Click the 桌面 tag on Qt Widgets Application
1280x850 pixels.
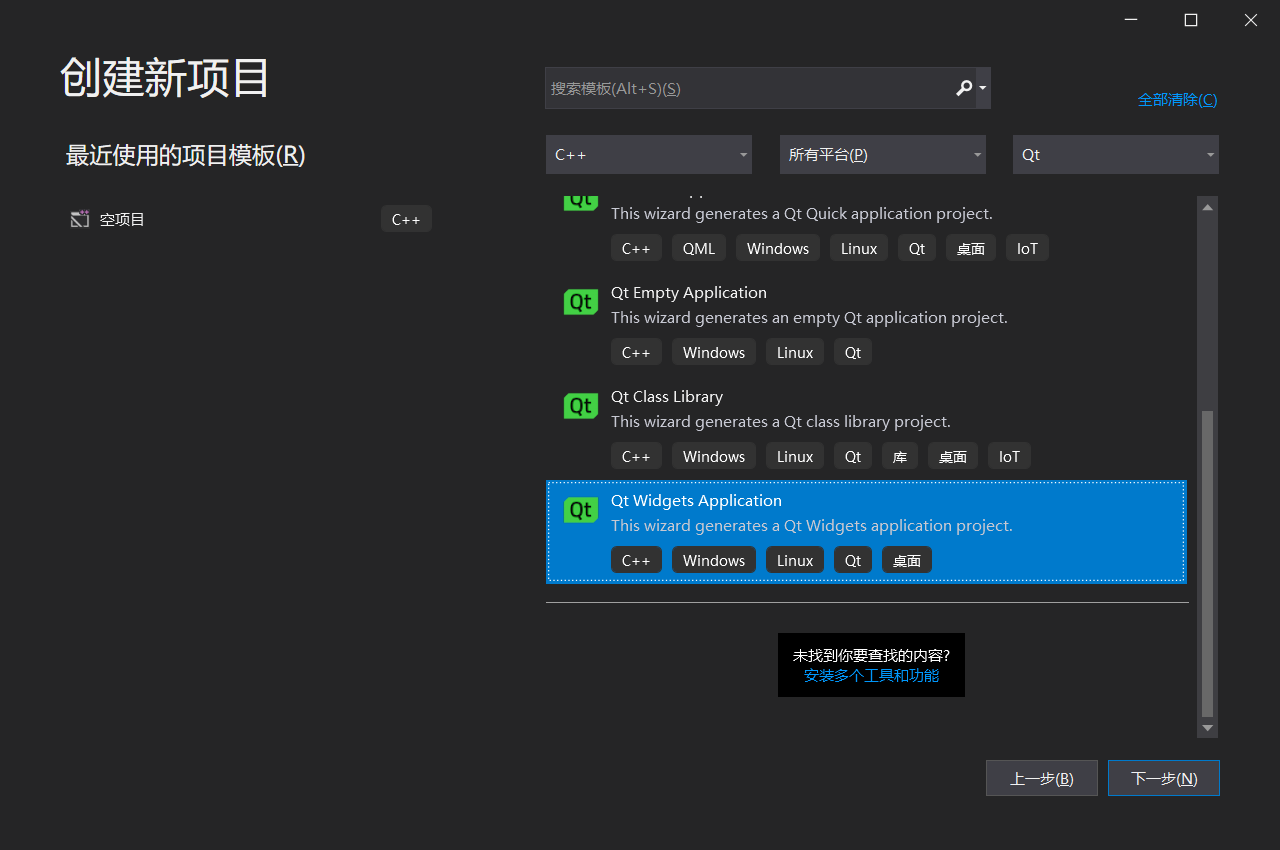click(906, 559)
